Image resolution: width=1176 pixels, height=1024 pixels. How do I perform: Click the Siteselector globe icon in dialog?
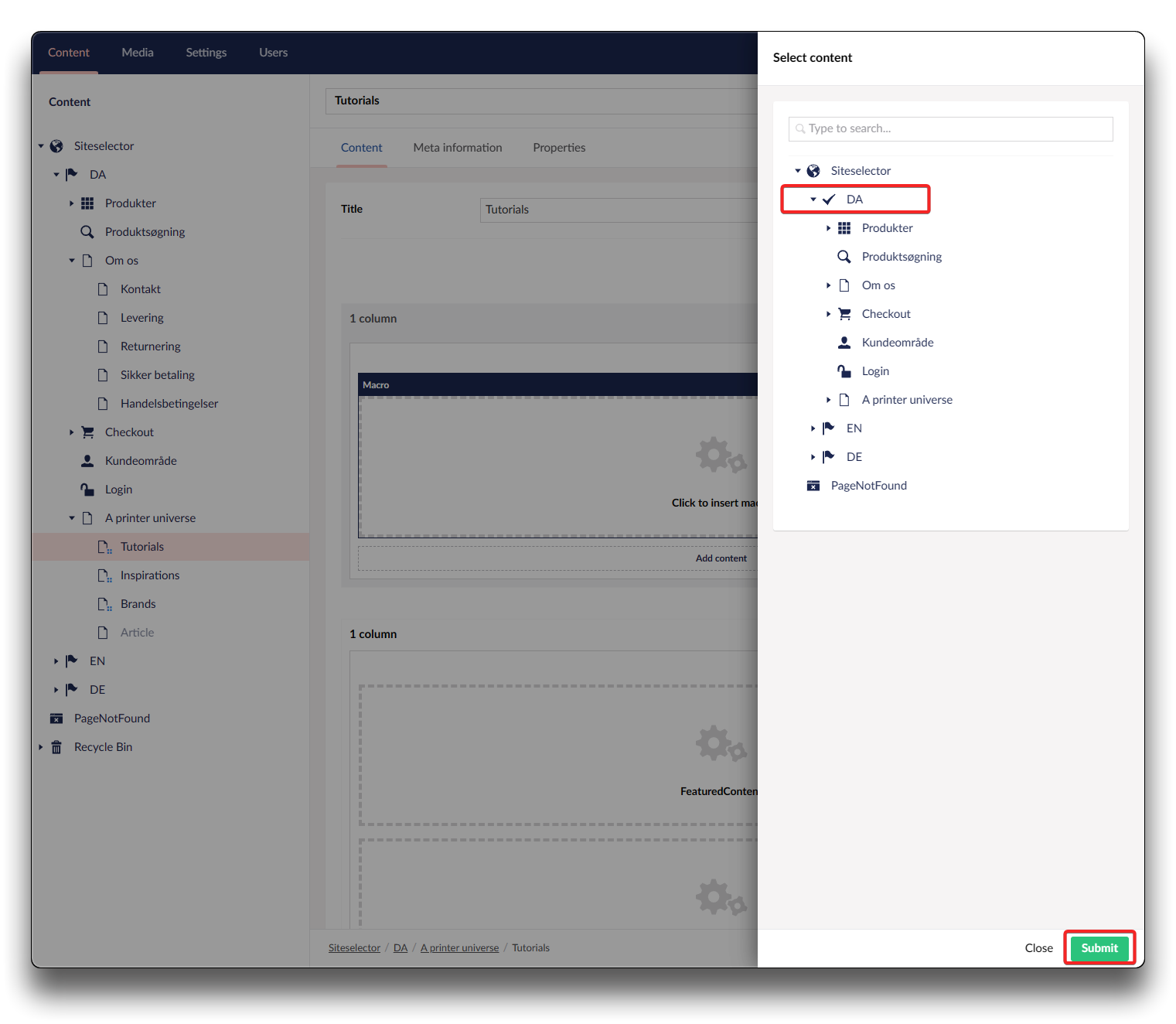tap(813, 171)
